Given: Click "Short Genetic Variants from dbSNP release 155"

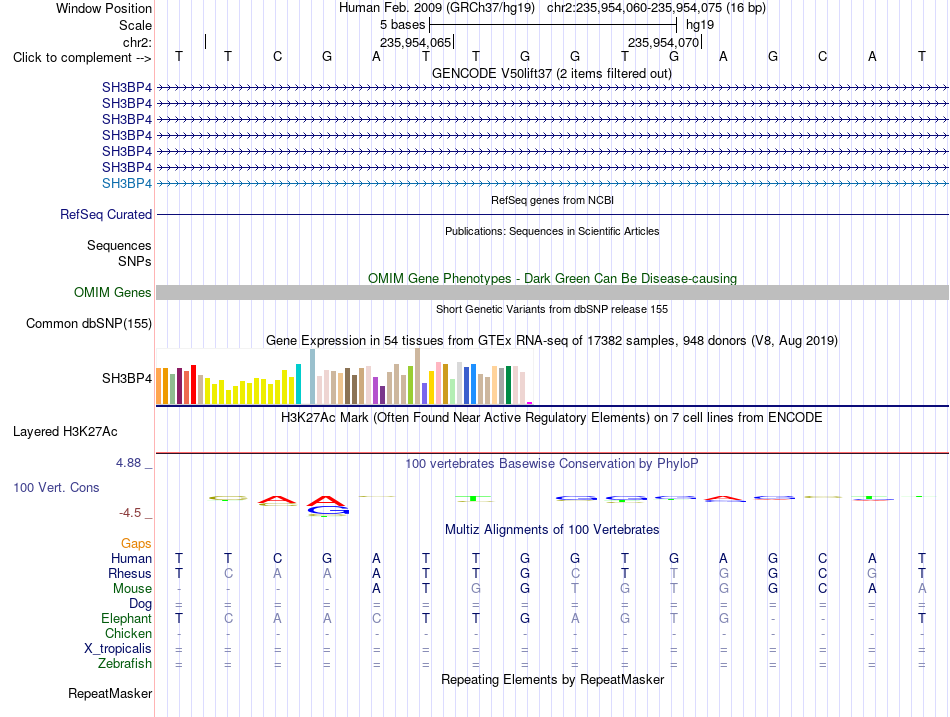Looking at the screenshot, I should click(552, 309).
